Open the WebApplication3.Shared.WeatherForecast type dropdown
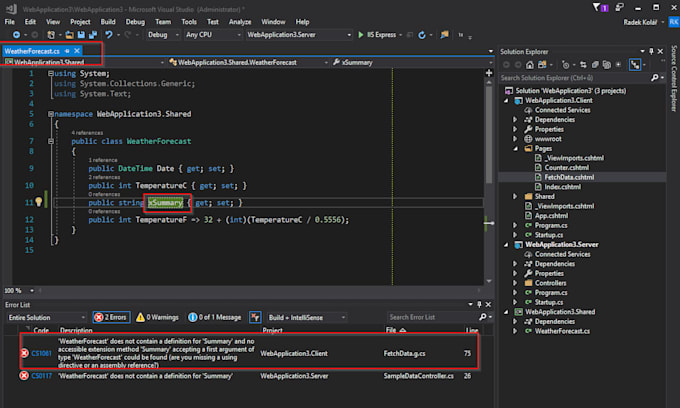 coord(248,62)
